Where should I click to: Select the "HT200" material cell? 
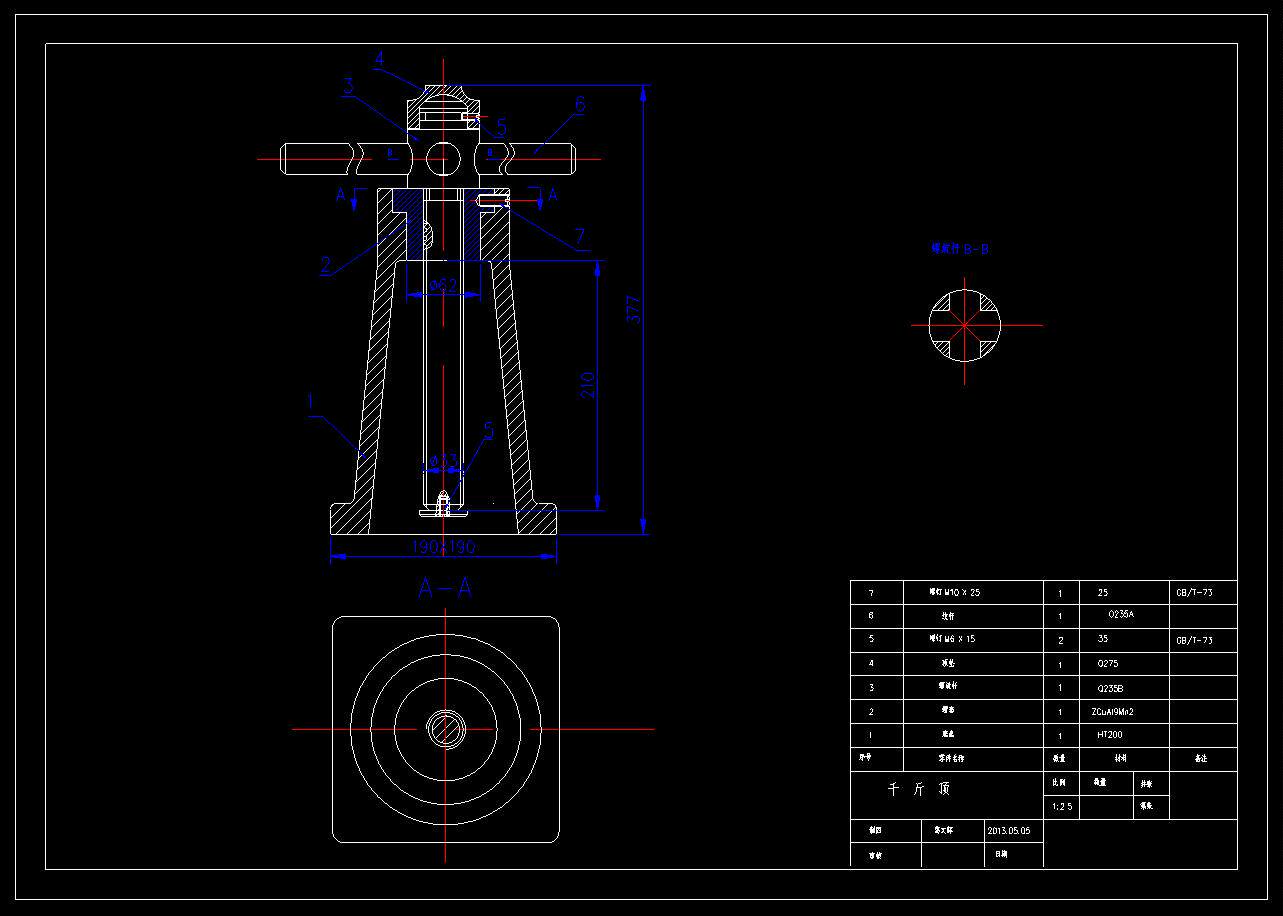pos(1109,735)
